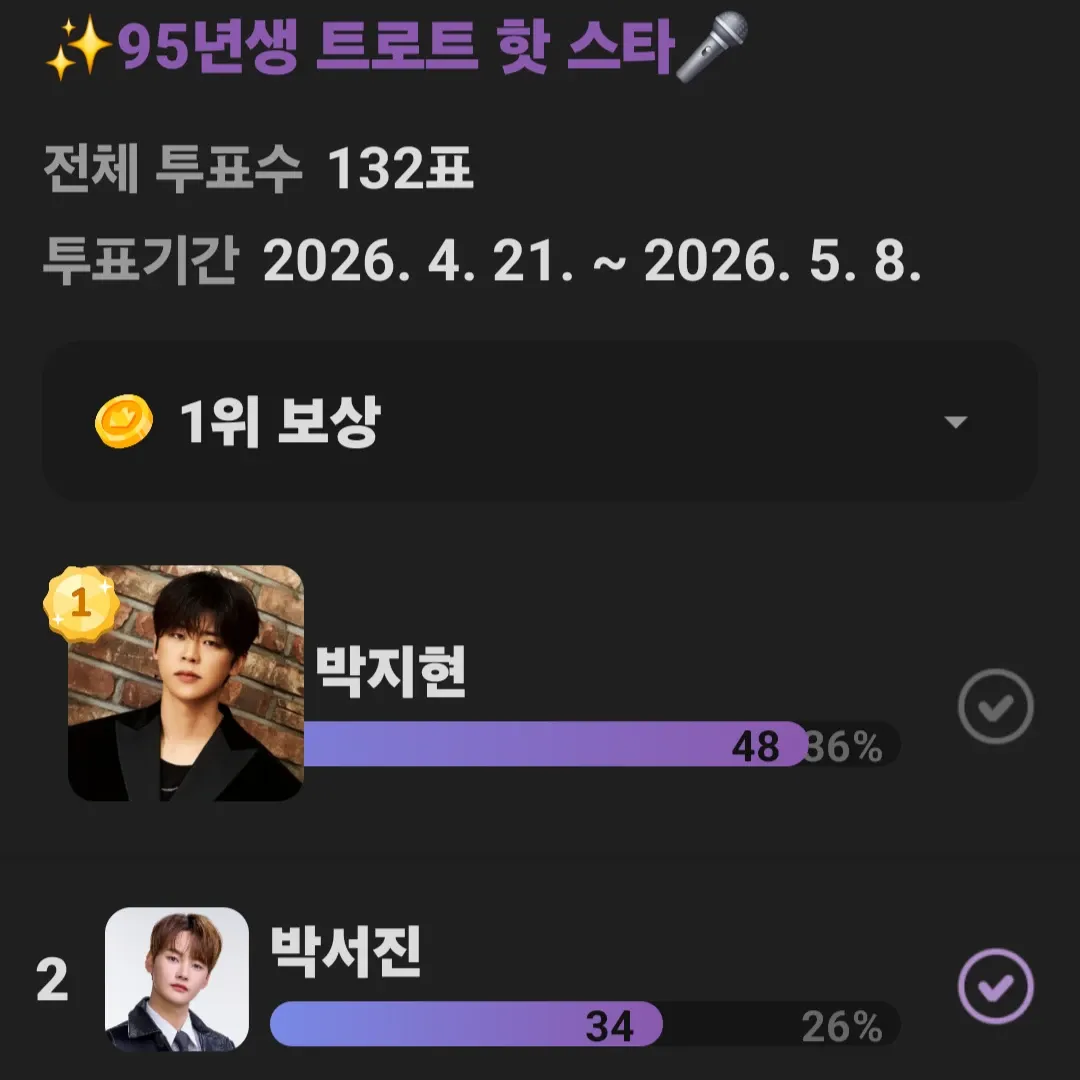1080x1080 pixels.
Task: Click the microphone icon beside the title
Action: tap(713, 45)
